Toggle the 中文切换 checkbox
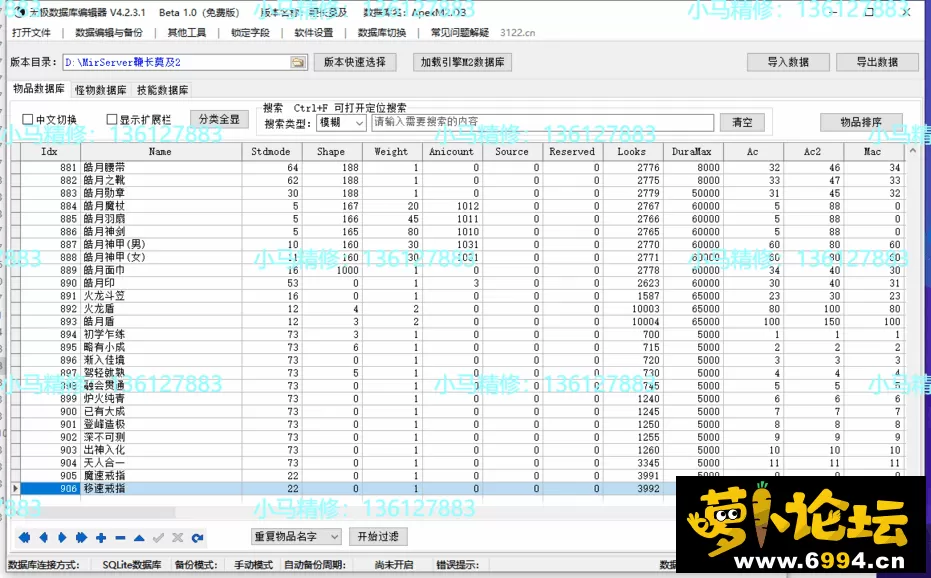The width and height of the screenshot is (931, 578). [x=27, y=119]
